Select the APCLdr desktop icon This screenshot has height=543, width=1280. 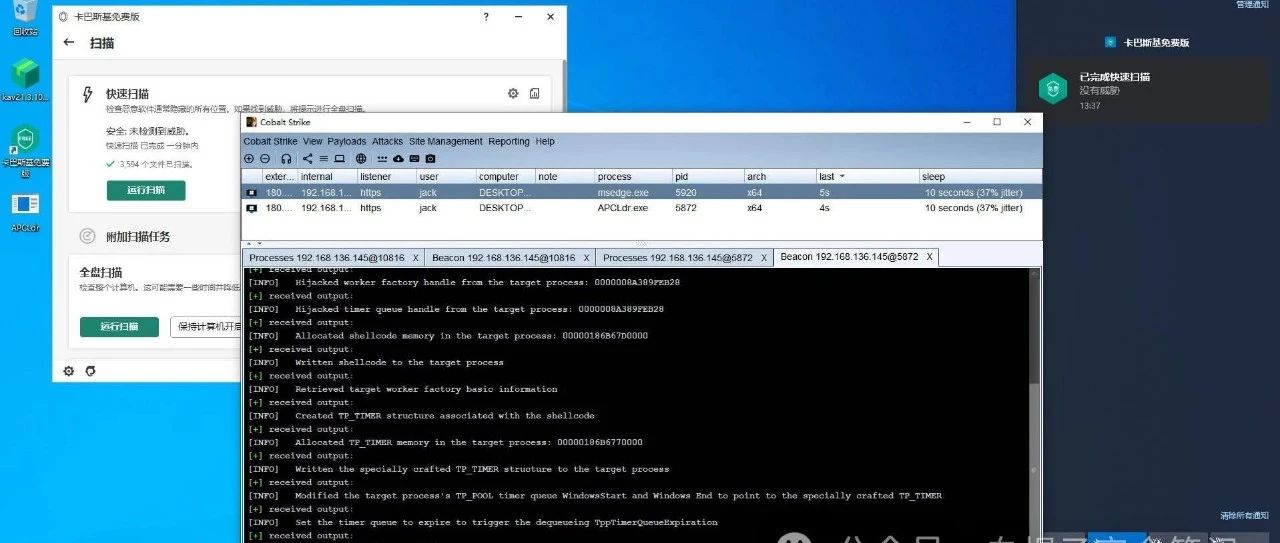point(25,212)
